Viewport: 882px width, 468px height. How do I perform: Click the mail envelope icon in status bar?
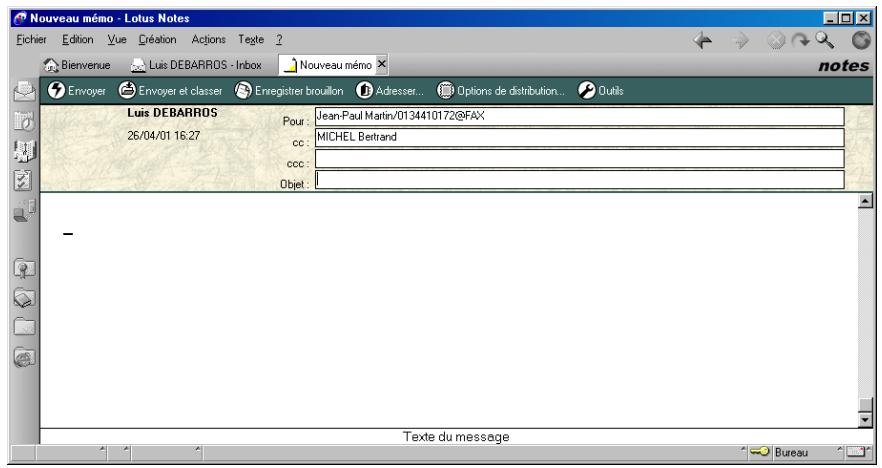856,452
